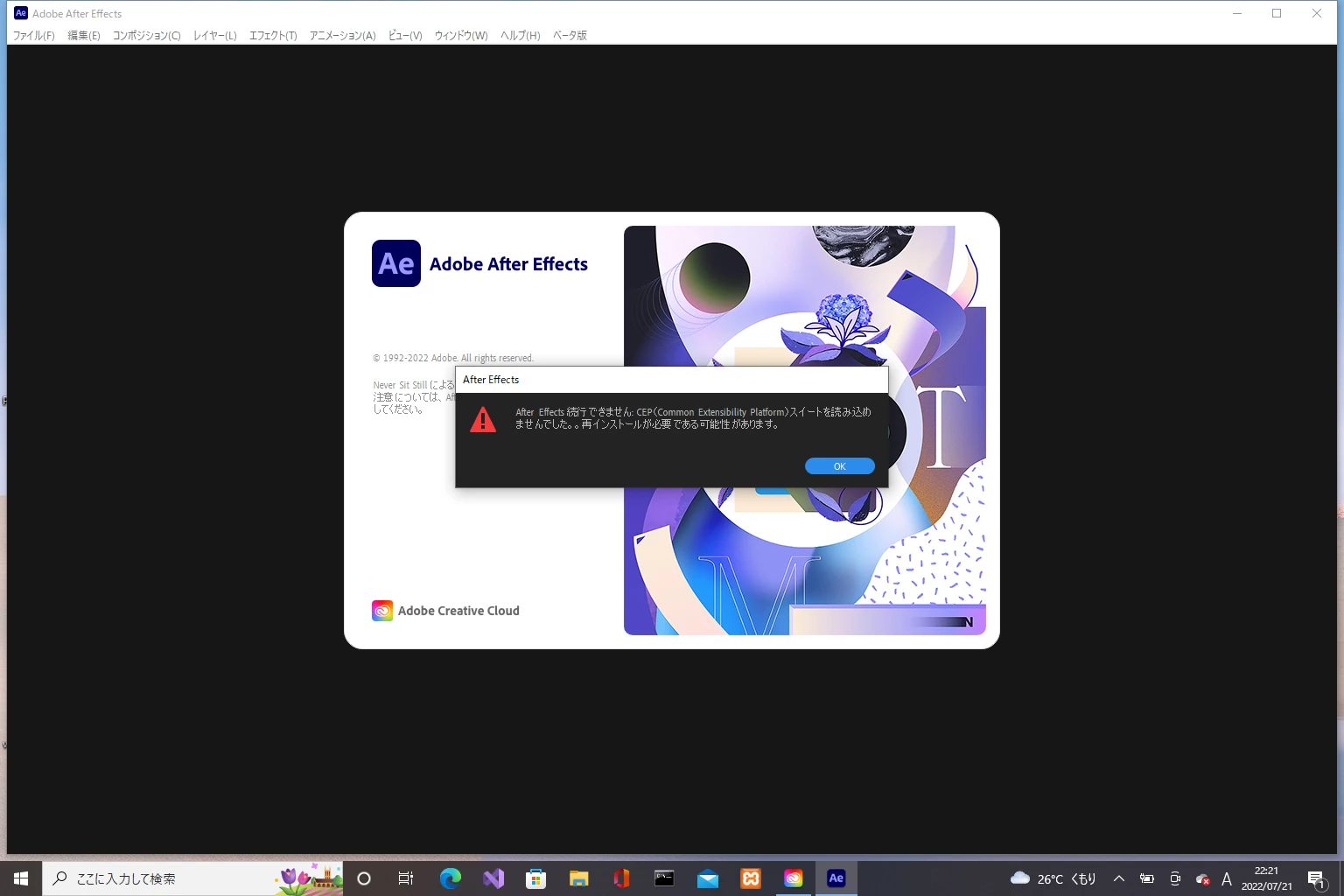Image resolution: width=1344 pixels, height=896 pixels.
Task: Show hidden system tray icons
Action: pos(1118,878)
